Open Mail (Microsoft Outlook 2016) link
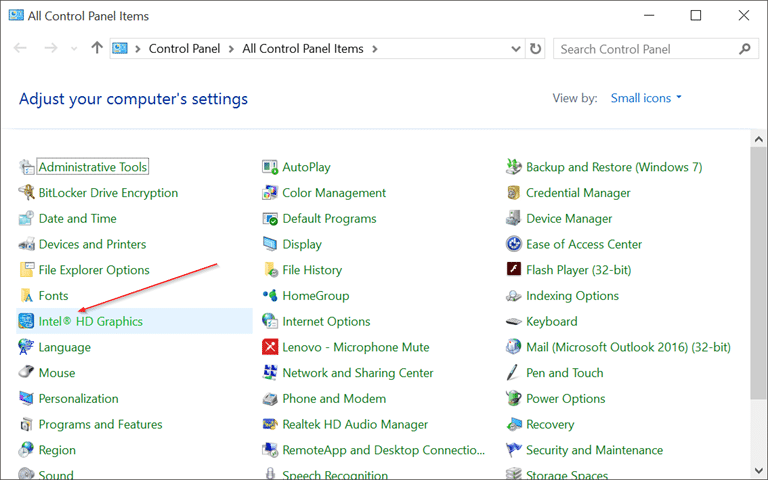The height and width of the screenshot is (480, 768). tap(628, 347)
